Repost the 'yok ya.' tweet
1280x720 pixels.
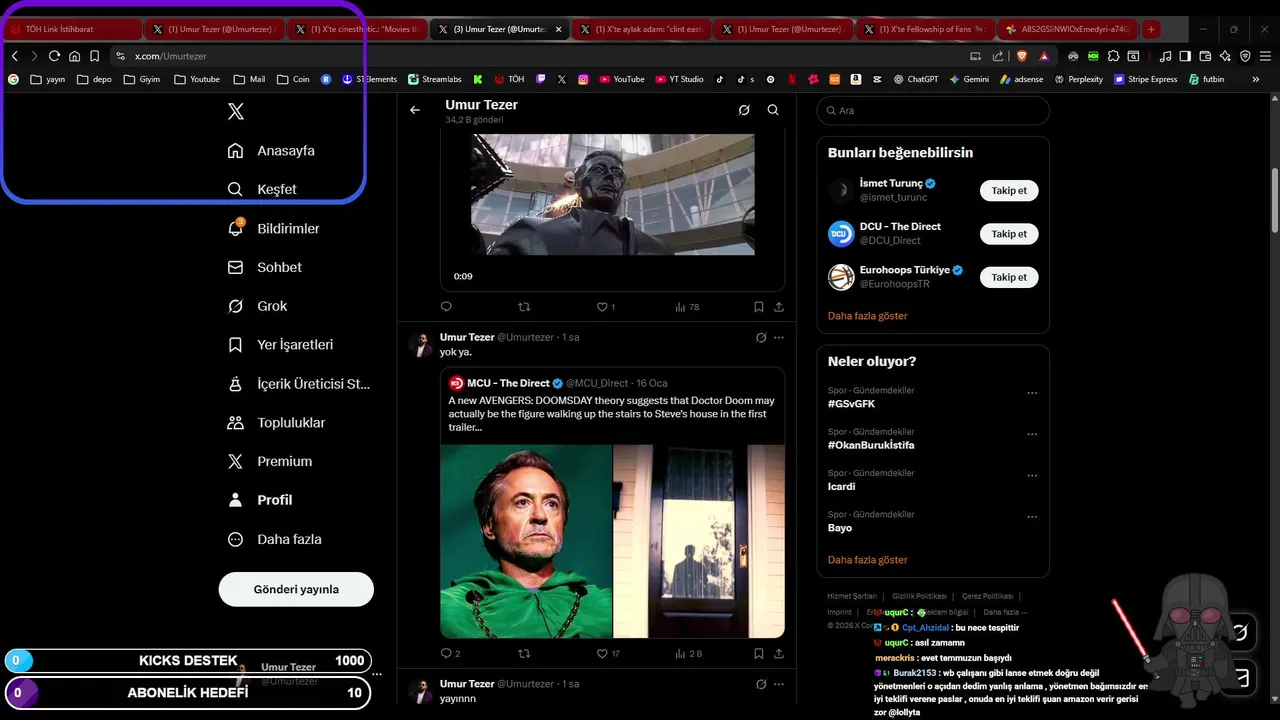pyautogui.click(x=524, y=653)
